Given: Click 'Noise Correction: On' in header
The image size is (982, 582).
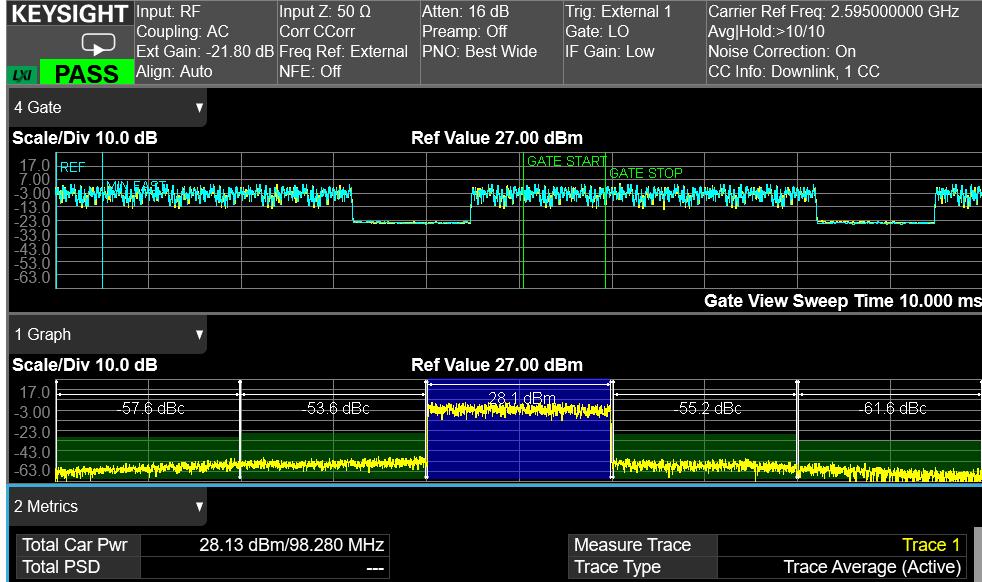Looking at the screenshot, I should point(782,52).
